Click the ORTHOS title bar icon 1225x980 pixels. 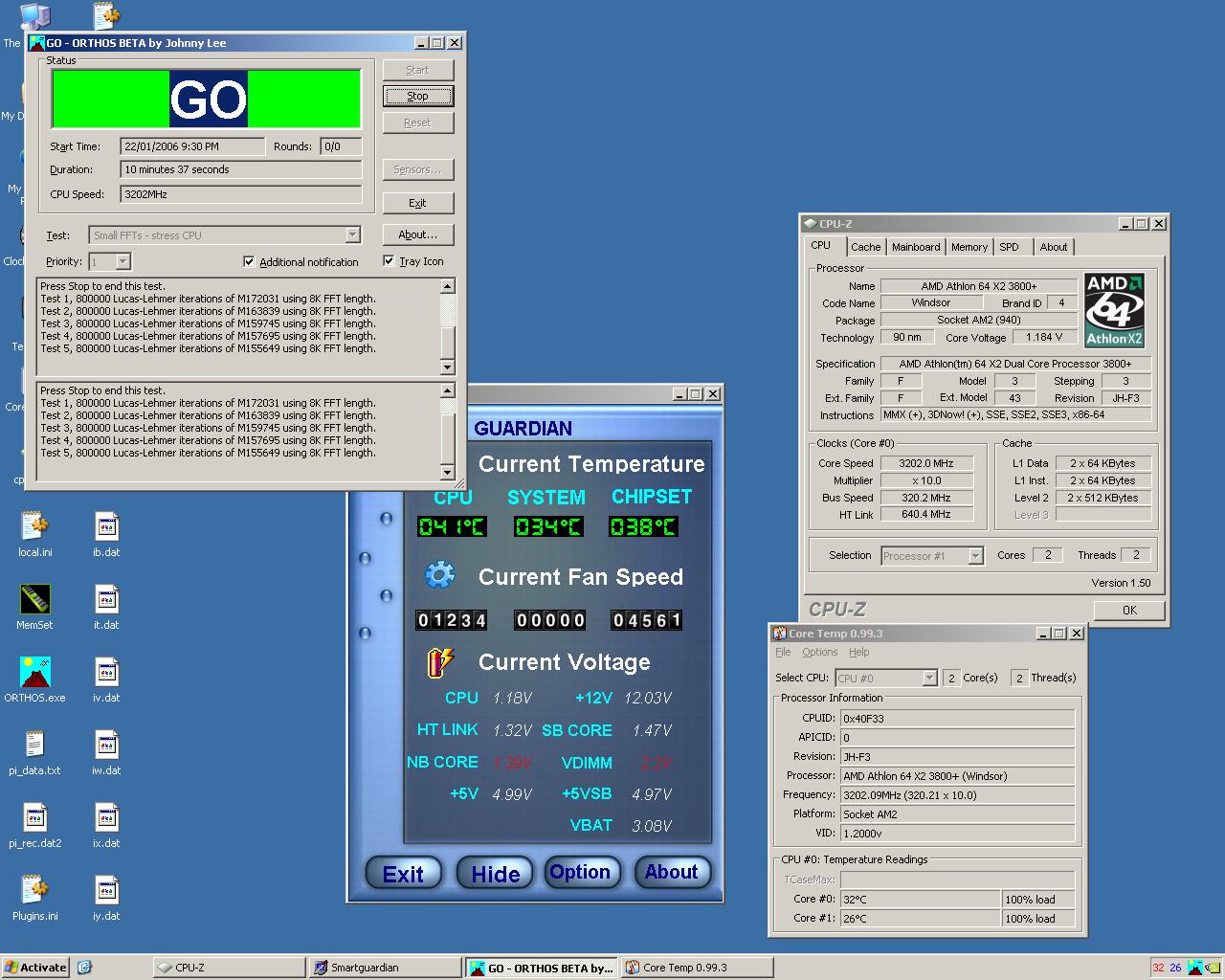[37, 43]
